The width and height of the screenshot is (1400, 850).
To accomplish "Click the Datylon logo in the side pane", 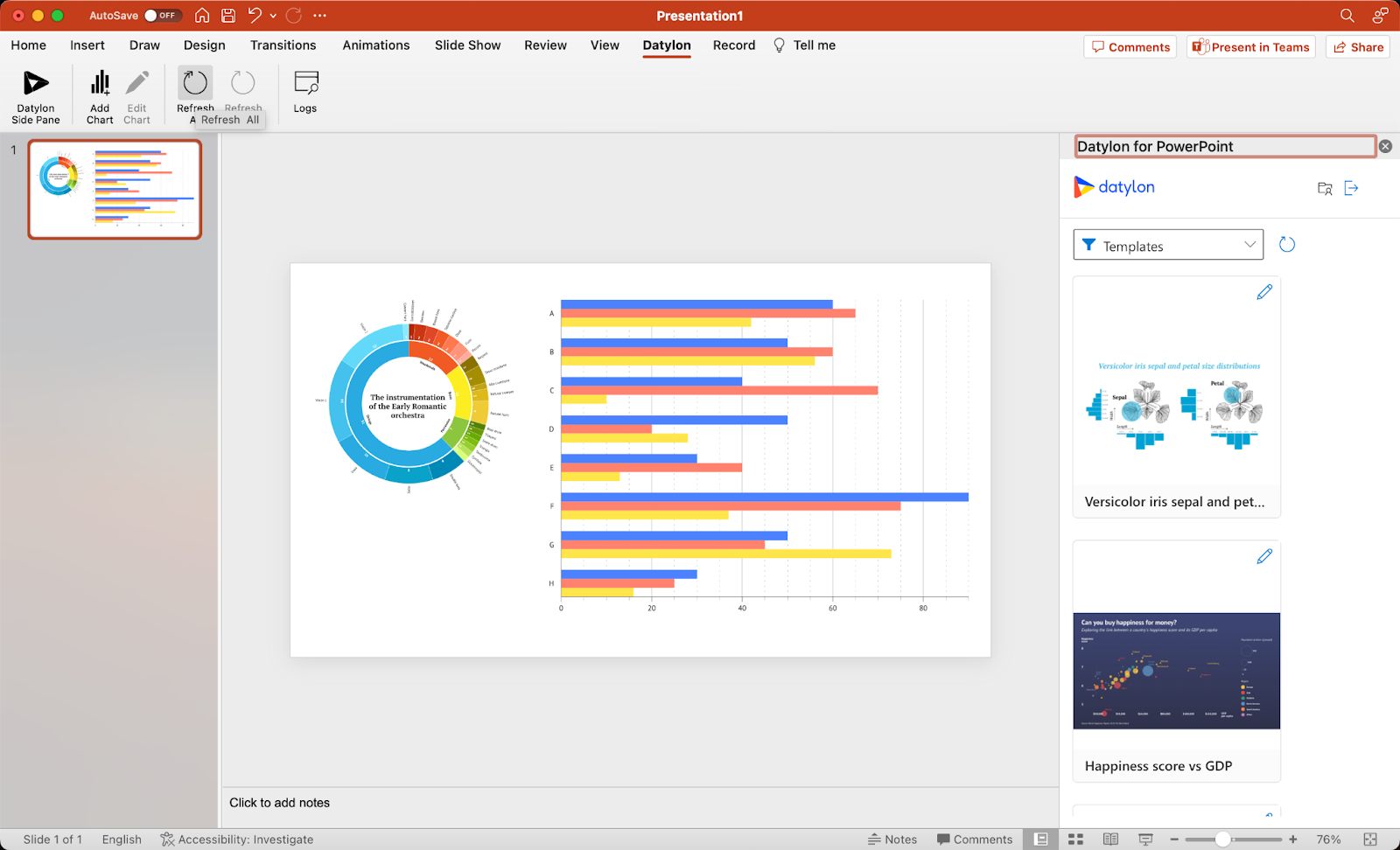I will point(1114,187).
